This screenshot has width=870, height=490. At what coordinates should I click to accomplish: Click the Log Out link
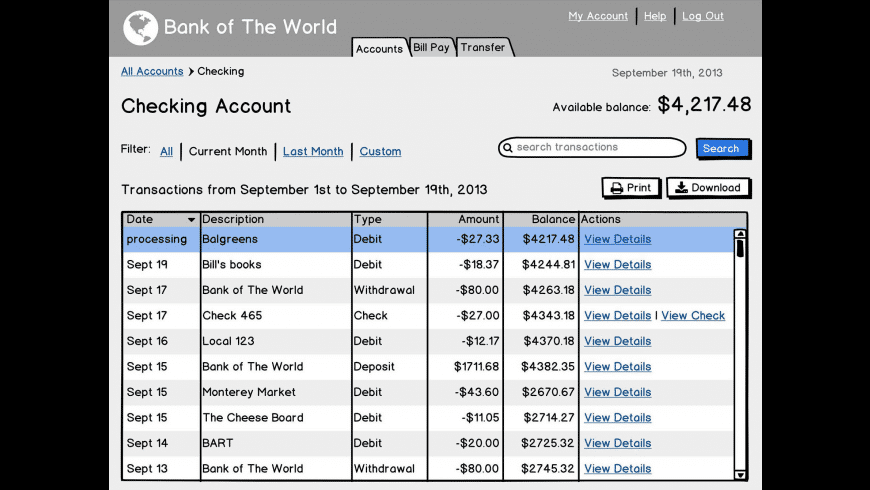pos(702,16)
